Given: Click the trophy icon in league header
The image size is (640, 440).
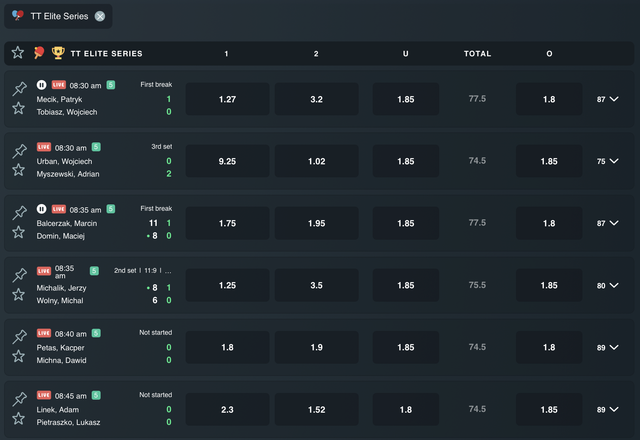Looking at the screenshot, I should (x=58, y=53).
